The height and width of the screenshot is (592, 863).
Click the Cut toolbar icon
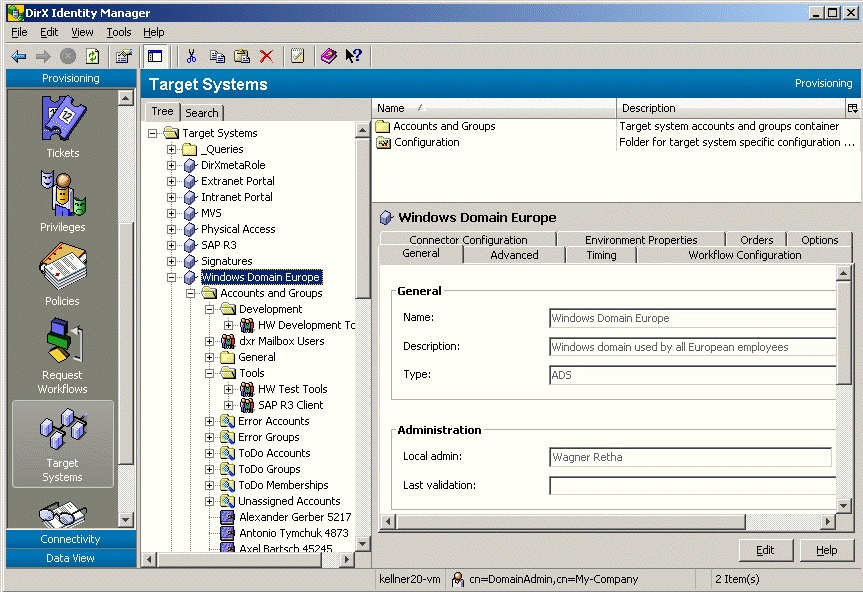click(192, 56)
